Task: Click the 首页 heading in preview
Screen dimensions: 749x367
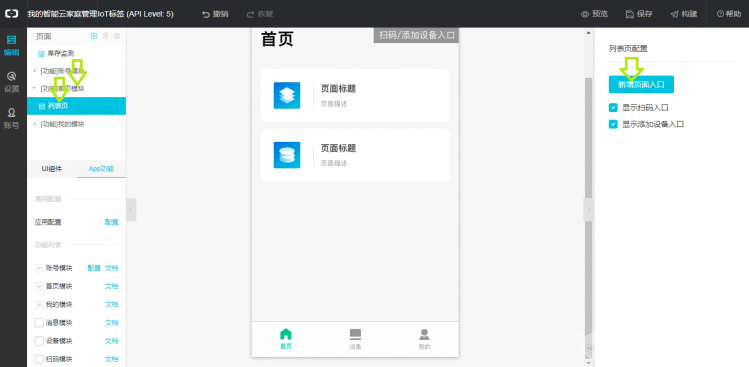Action: [x=277, y=39]
